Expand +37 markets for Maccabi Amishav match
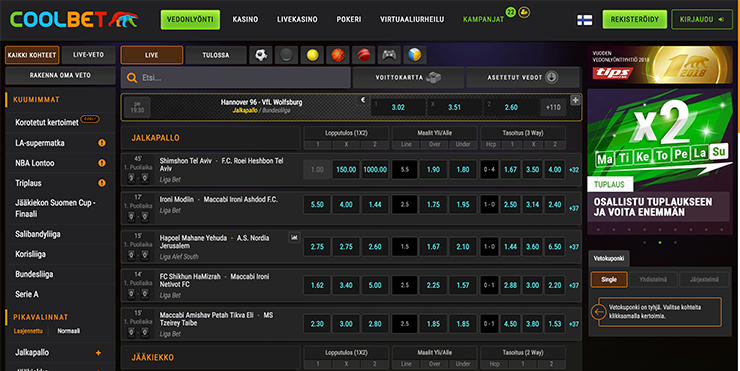The width and height of the screenshot is (740, 371). tap(574, 324)
